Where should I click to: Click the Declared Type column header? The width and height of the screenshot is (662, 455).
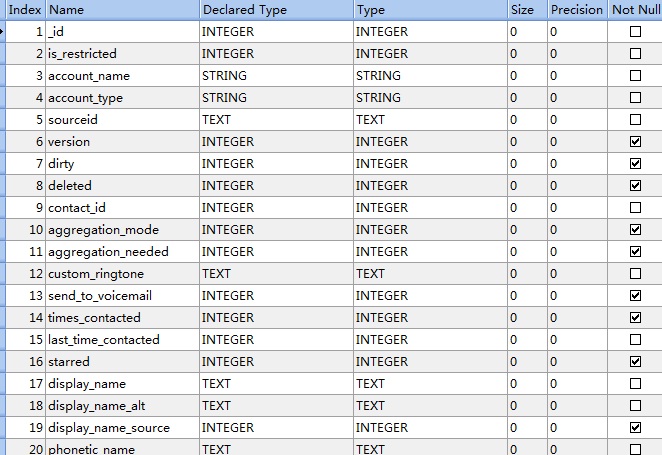(x=276, y=10)
